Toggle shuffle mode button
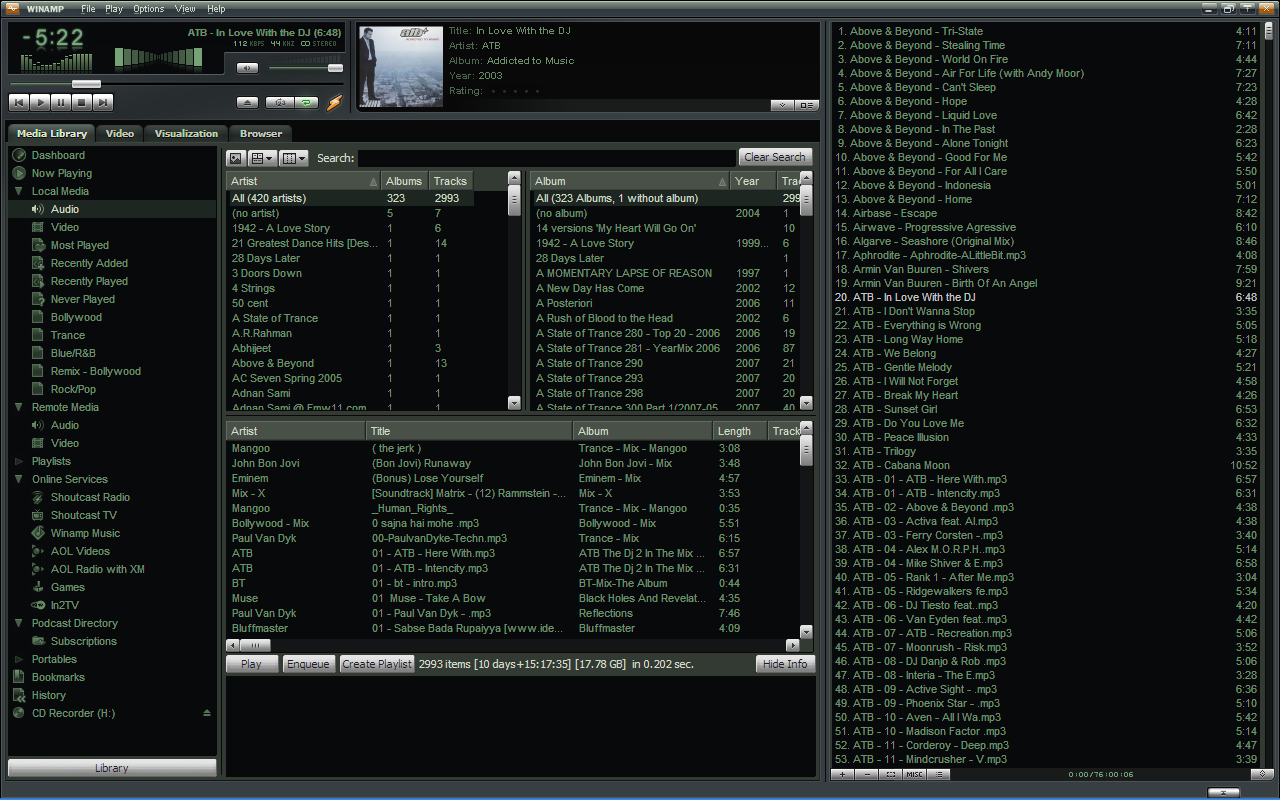This screenshot has width=1280, height=800. pos(278,102)
